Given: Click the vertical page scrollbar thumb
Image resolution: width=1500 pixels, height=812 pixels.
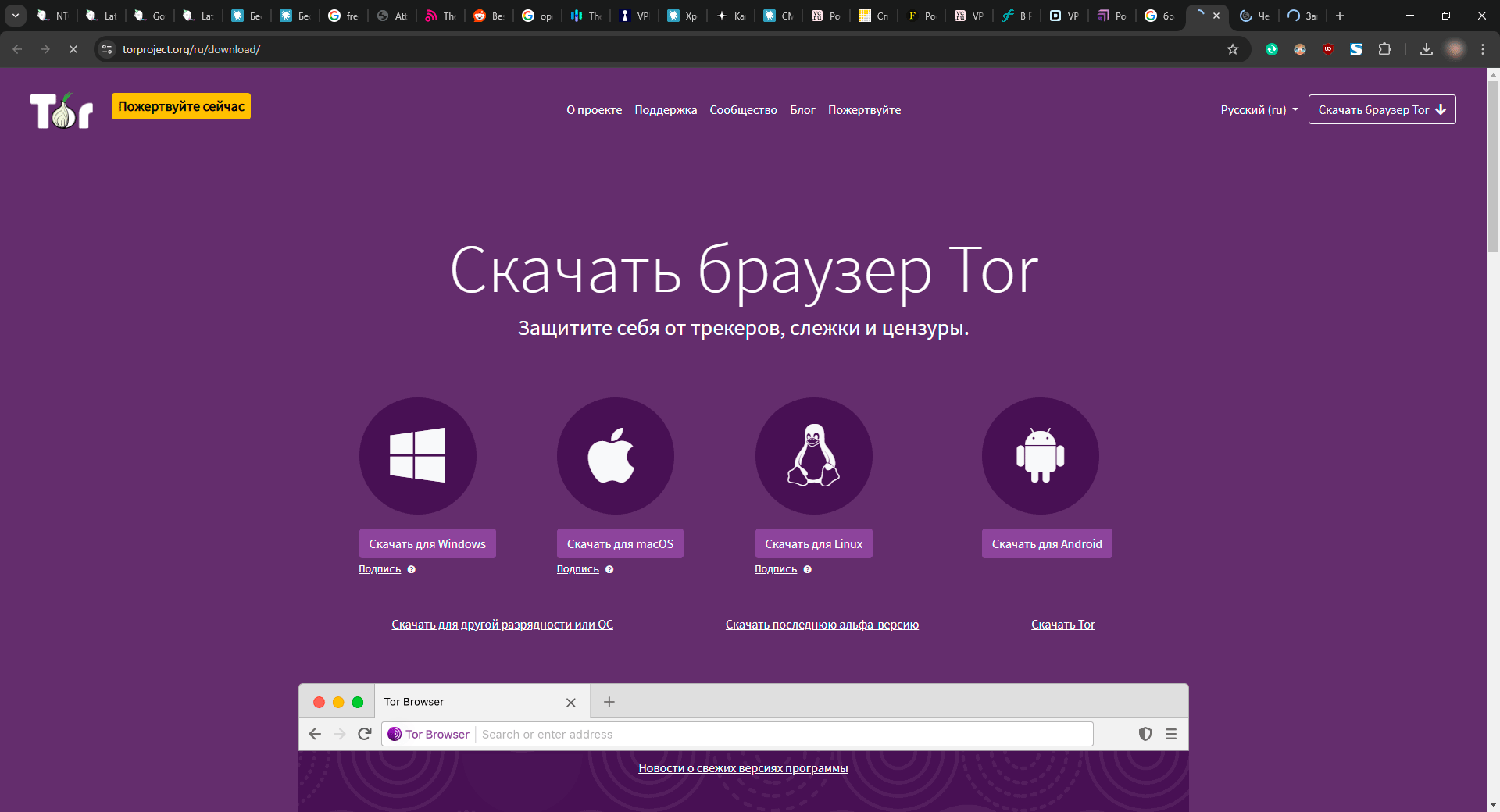Looking at the screenshot, I should click(x=1493, y=166).
